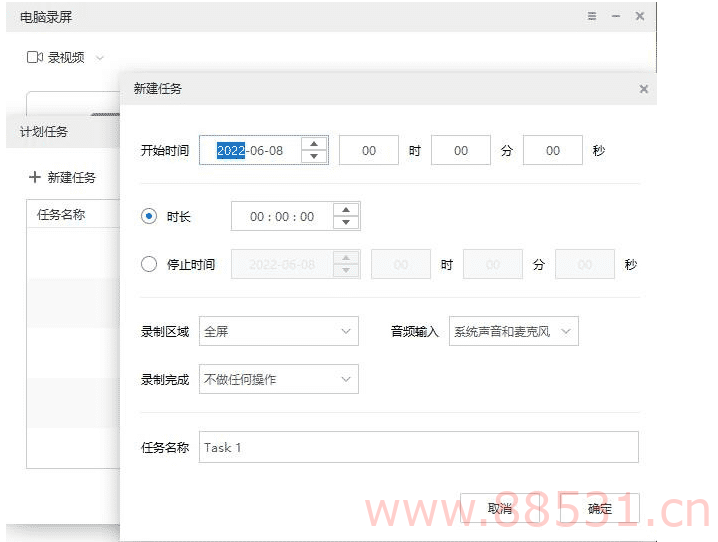This screenshot has height=542, width=718.
Task: Click stop date down arrow
Action: 346,271
